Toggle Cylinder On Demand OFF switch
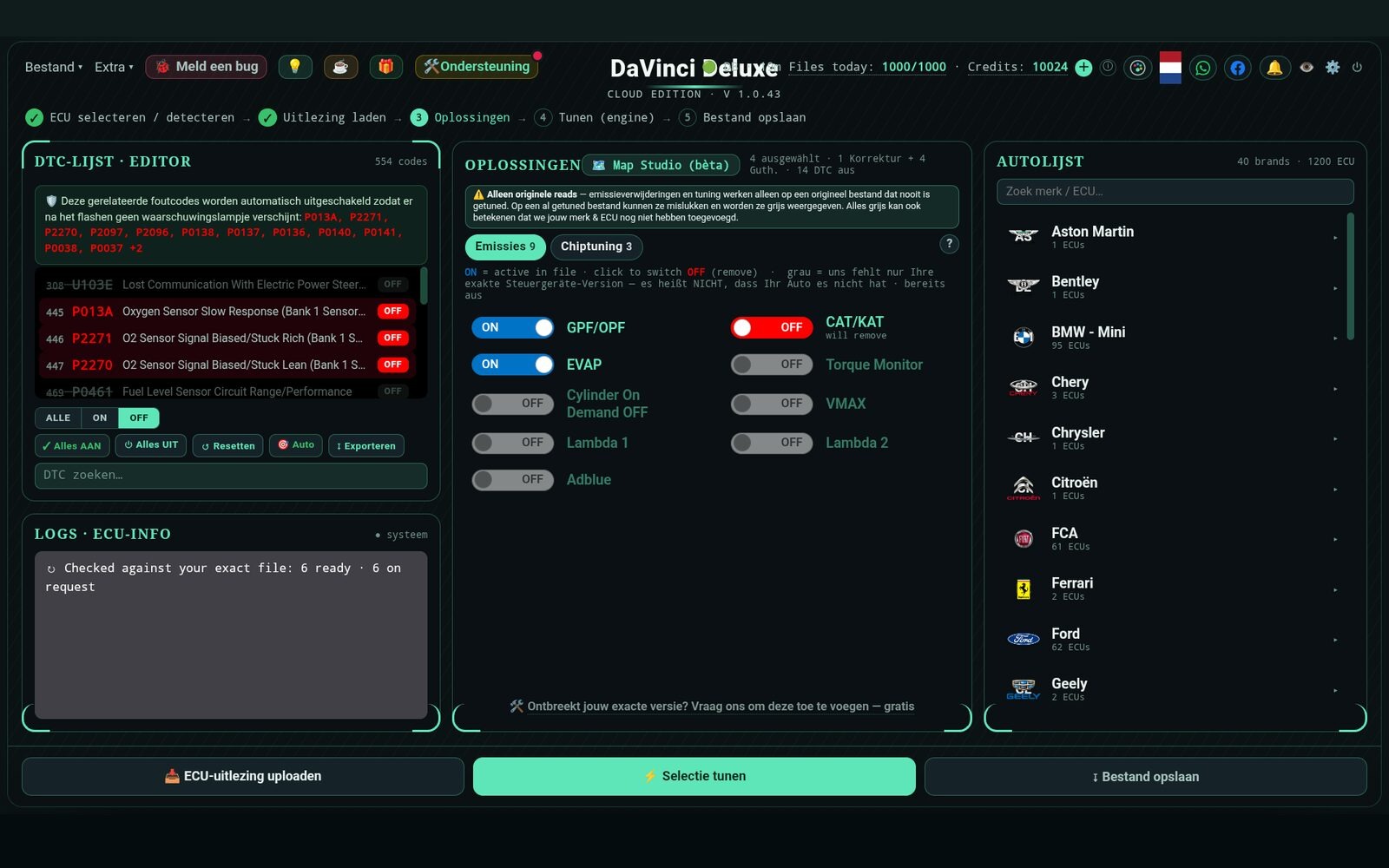The image size is (1389, 868). [513, 404]
